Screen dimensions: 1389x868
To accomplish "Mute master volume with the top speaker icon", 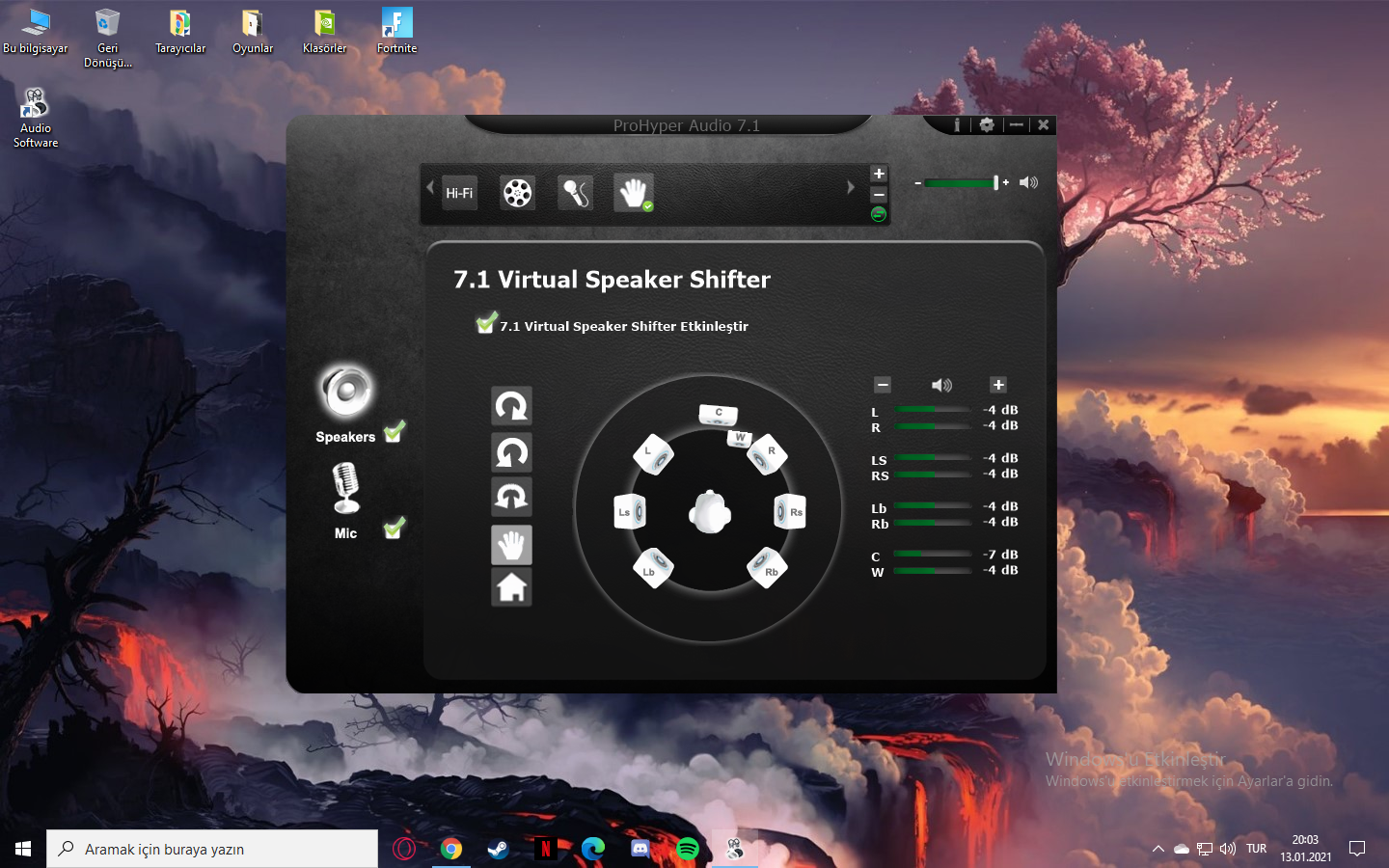I will click(x=1029, y=182).
